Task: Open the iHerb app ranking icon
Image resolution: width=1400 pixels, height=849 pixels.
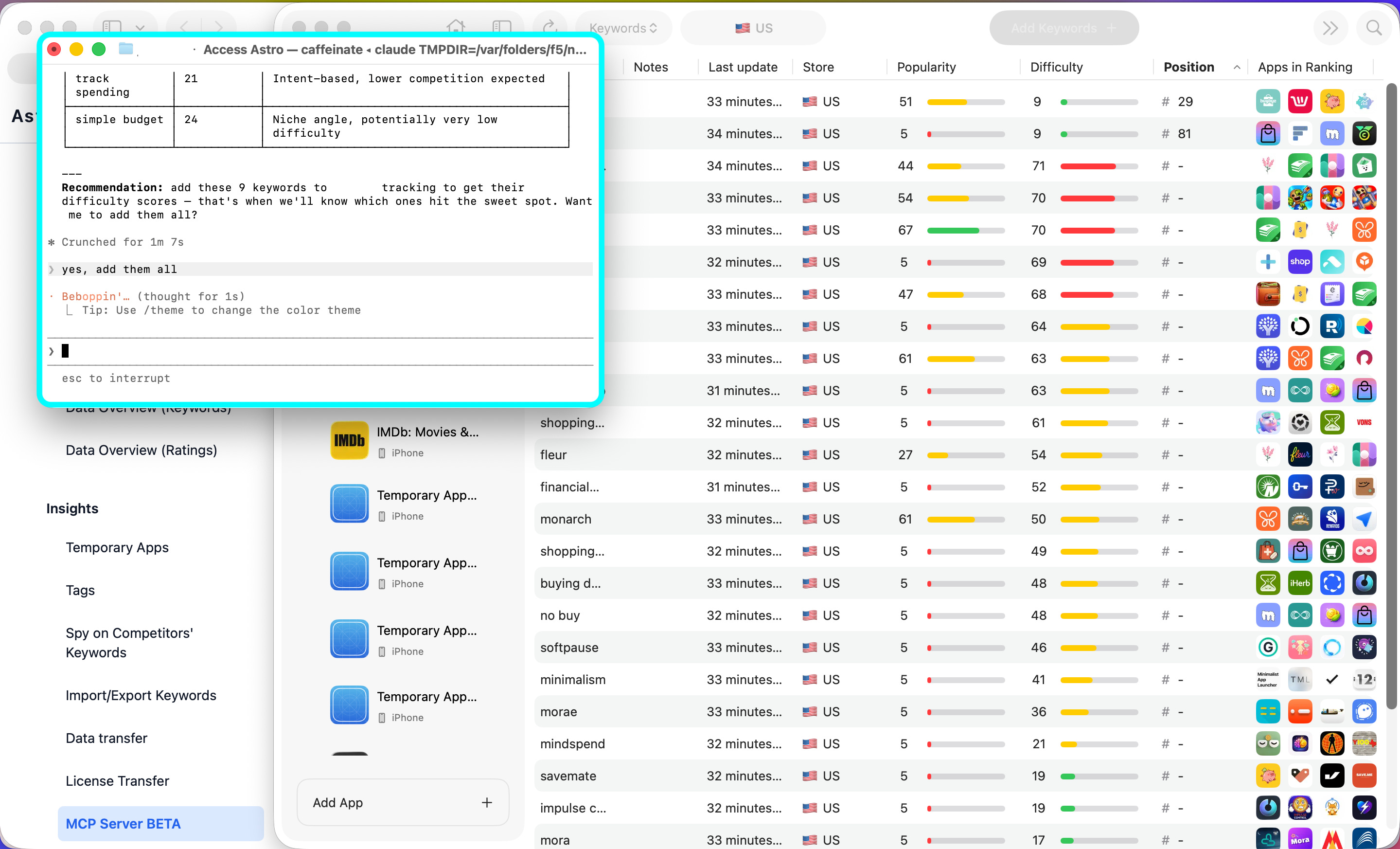Action: point(1299,583)
